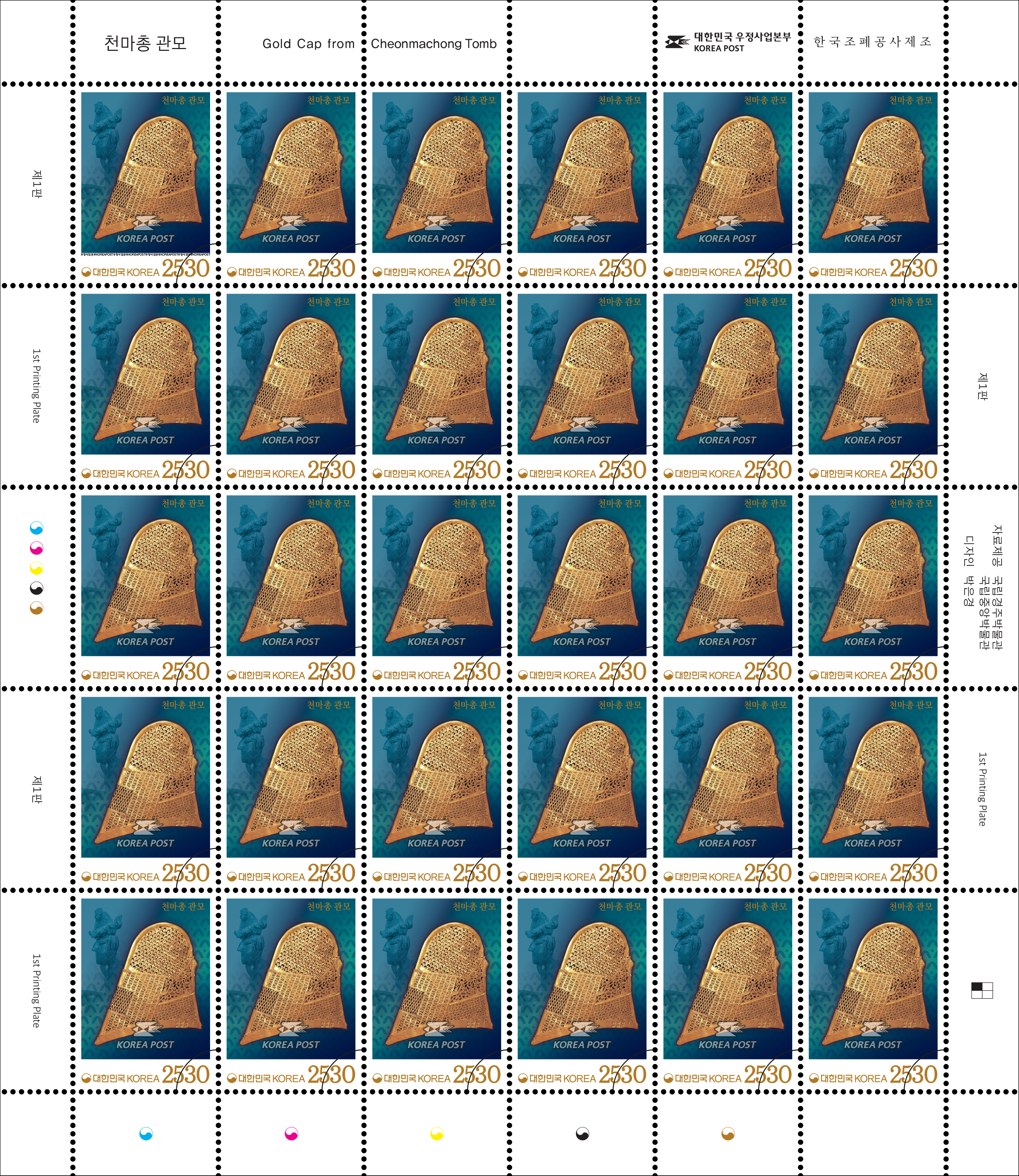Image resolution: width=1019 pixels, height=1176 pixels.
Task: Select the stamp beside the left-margin color dots
Action: coord(146,588)
